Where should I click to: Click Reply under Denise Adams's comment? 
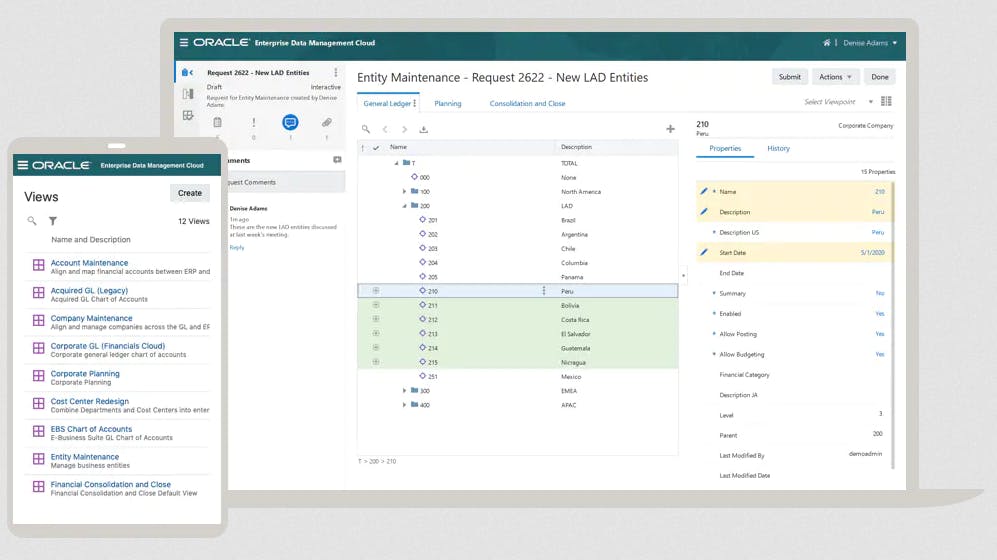[x=237, y=247]
